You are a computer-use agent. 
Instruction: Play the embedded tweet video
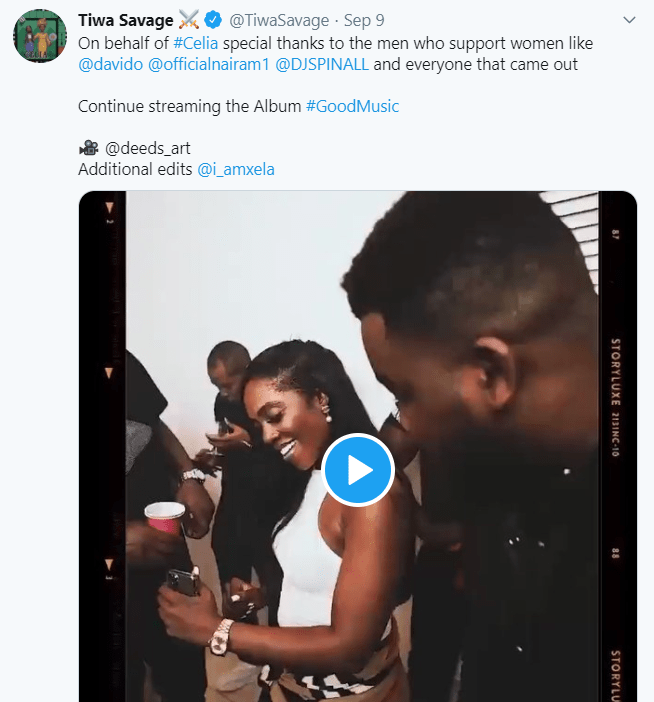point(358,470)
